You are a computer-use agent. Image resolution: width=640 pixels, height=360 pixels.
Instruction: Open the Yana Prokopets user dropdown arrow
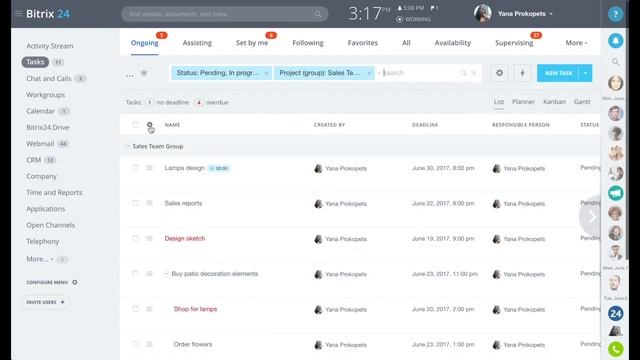(551, 14)
